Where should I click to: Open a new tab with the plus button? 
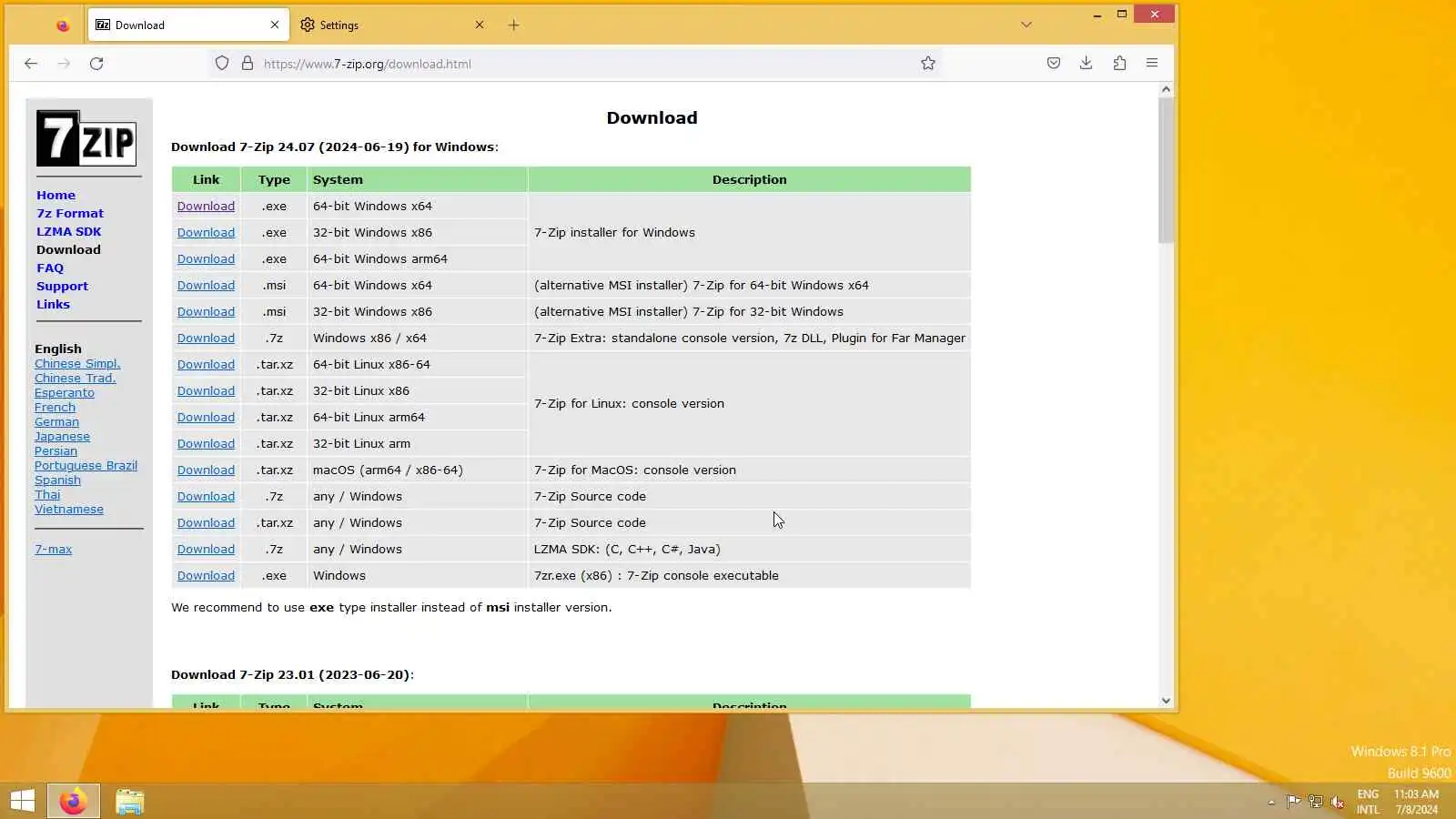pos(513,25)
